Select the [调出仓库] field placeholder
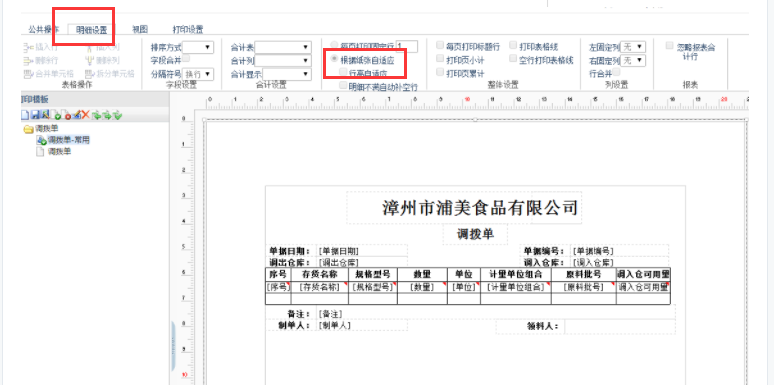 click(x=339, y=262)
